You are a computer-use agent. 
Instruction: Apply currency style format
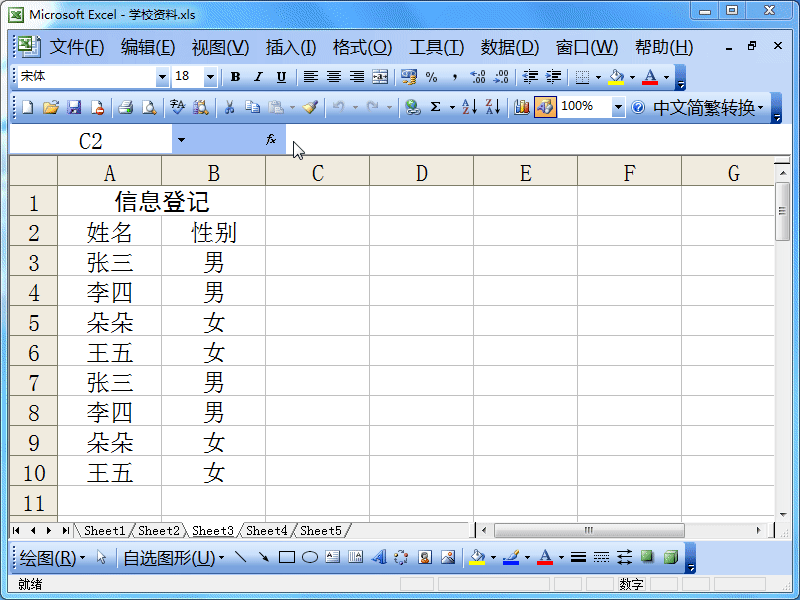[x=409, y=77]
